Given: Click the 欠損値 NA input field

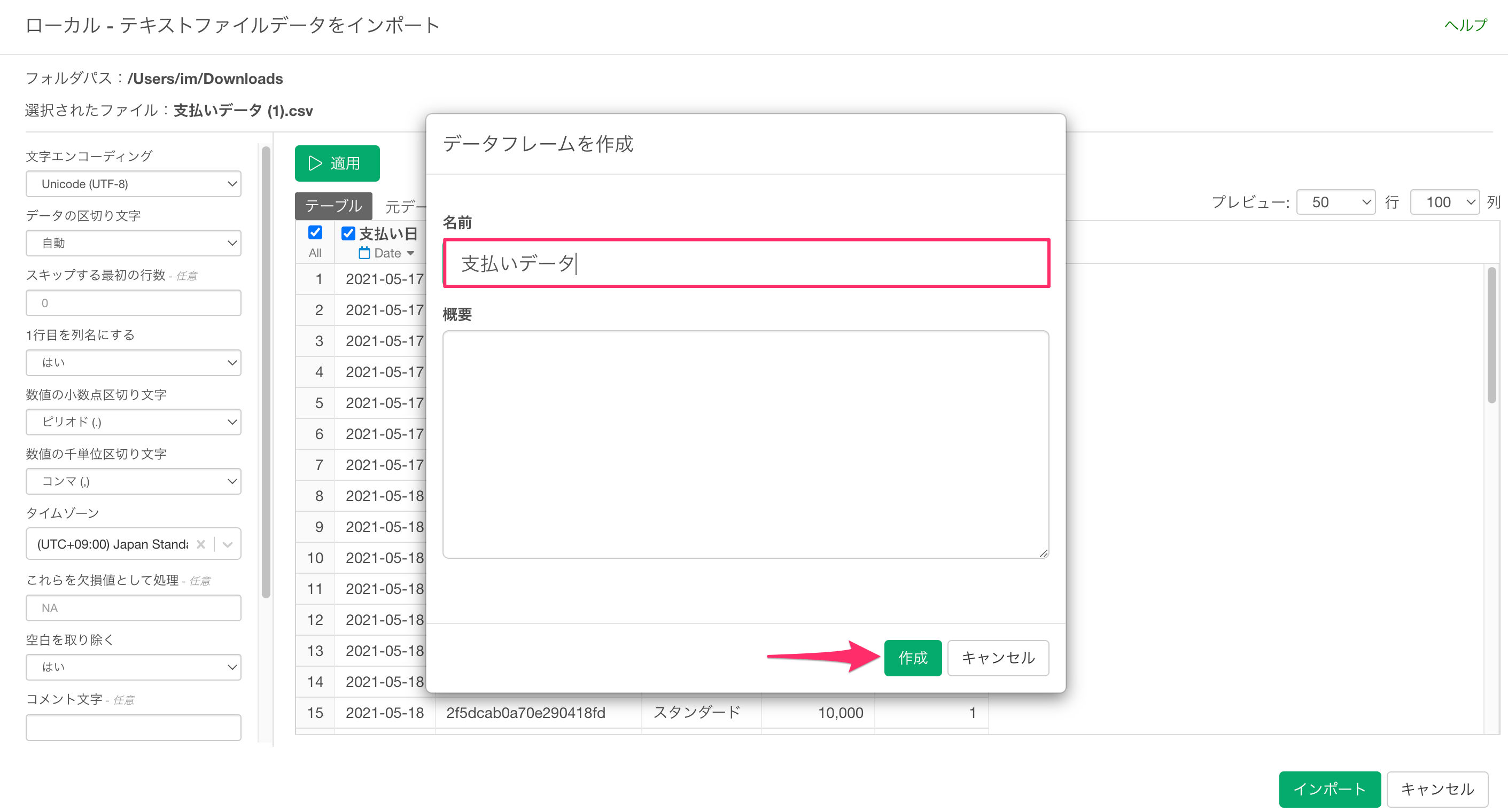Looking at the screenshot, I should point(134,608).
